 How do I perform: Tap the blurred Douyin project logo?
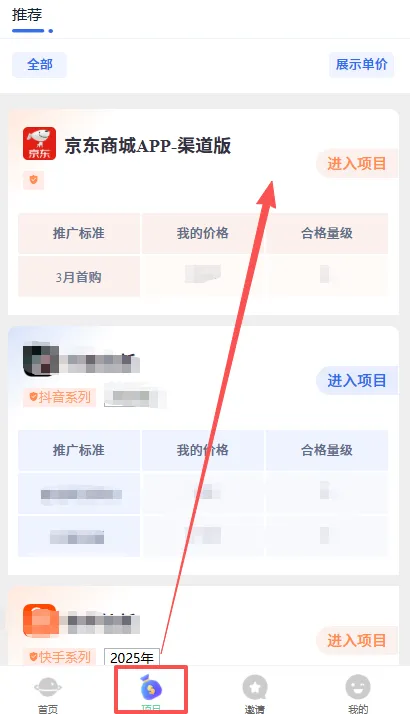(41, 360)
